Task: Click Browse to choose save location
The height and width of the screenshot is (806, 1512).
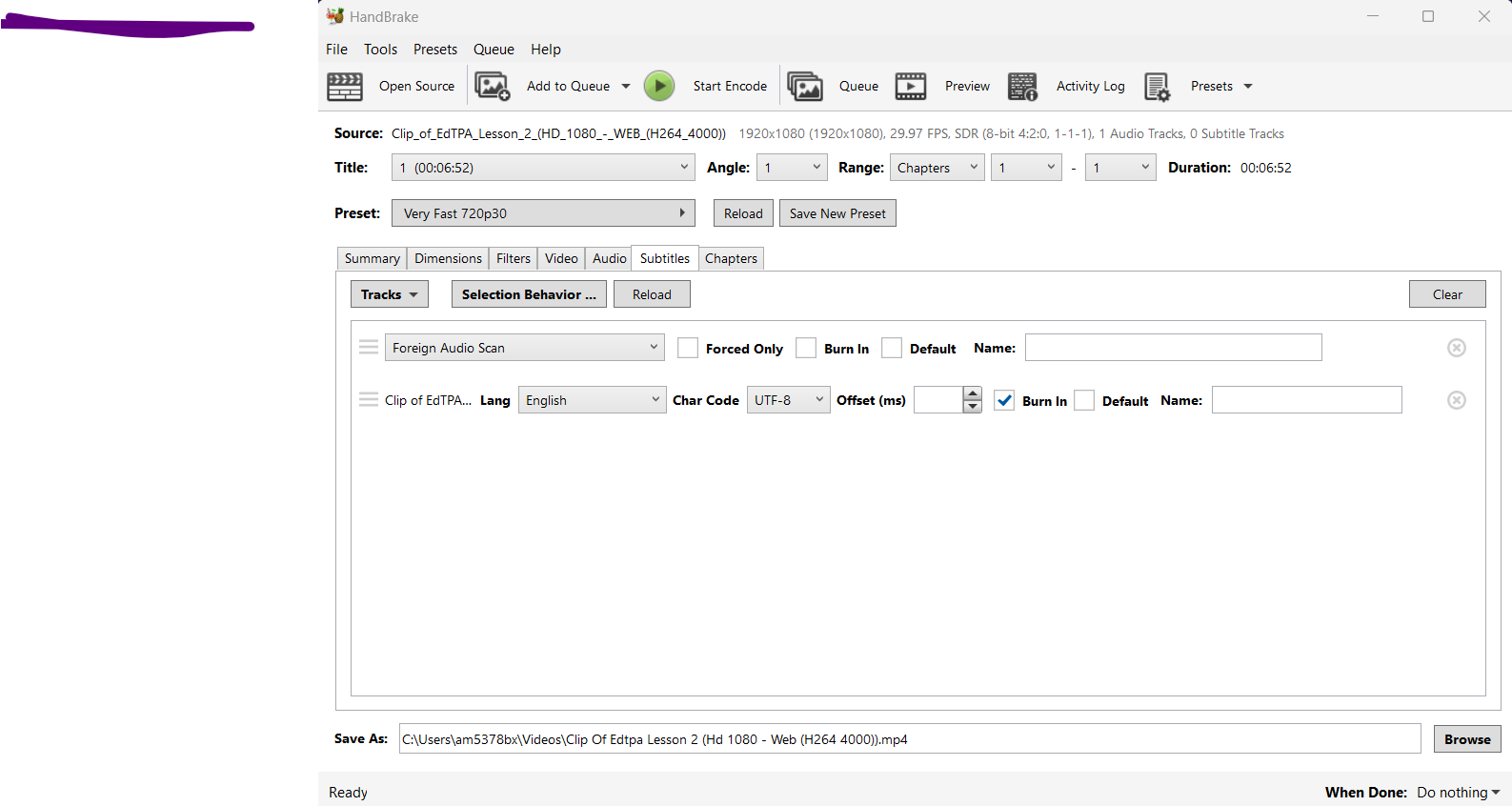Action: click(x=1466, y=739)
